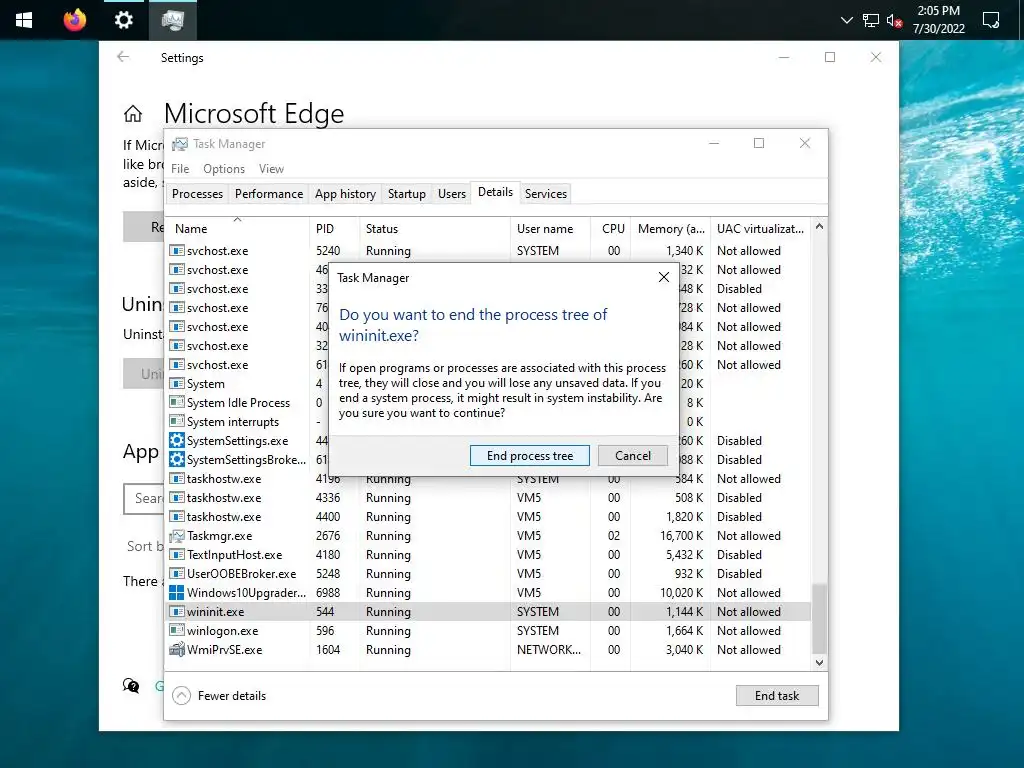Select winlogon.exe process icon
The height and width of the screenshot is (768, 1024).
tap(176, 630)
